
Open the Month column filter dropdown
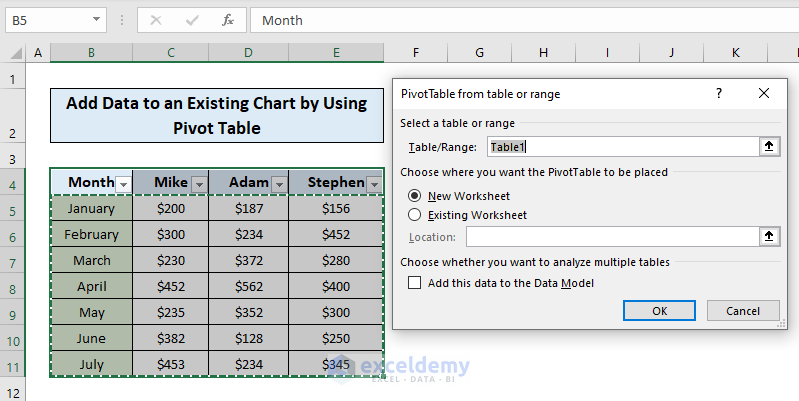pyautogui.click(x=123, y=183)
